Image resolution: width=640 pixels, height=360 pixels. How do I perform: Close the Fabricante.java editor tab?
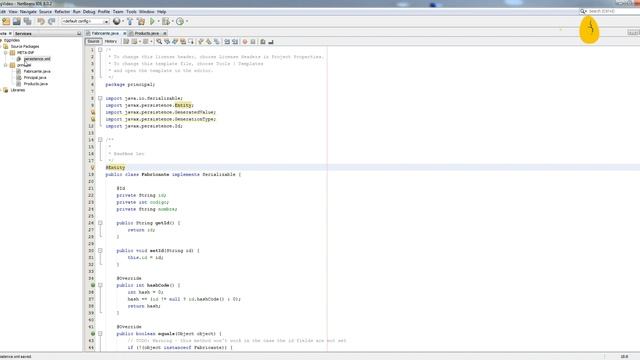tap(124, 33)
